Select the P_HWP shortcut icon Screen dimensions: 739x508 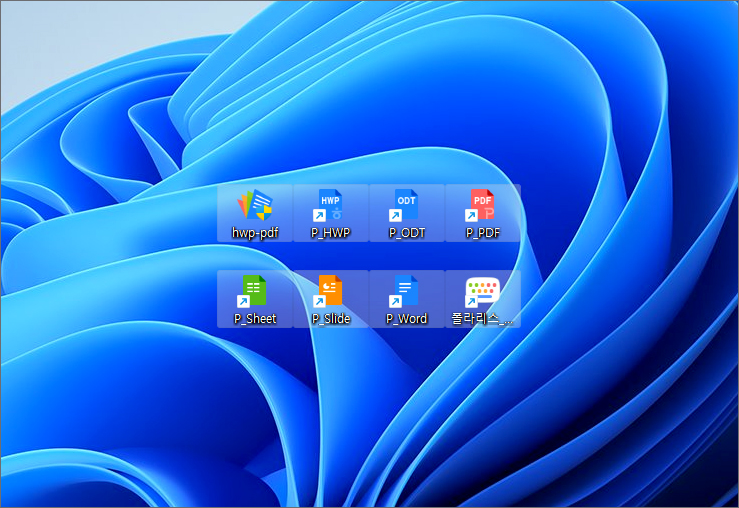click(x=329, y=205)
